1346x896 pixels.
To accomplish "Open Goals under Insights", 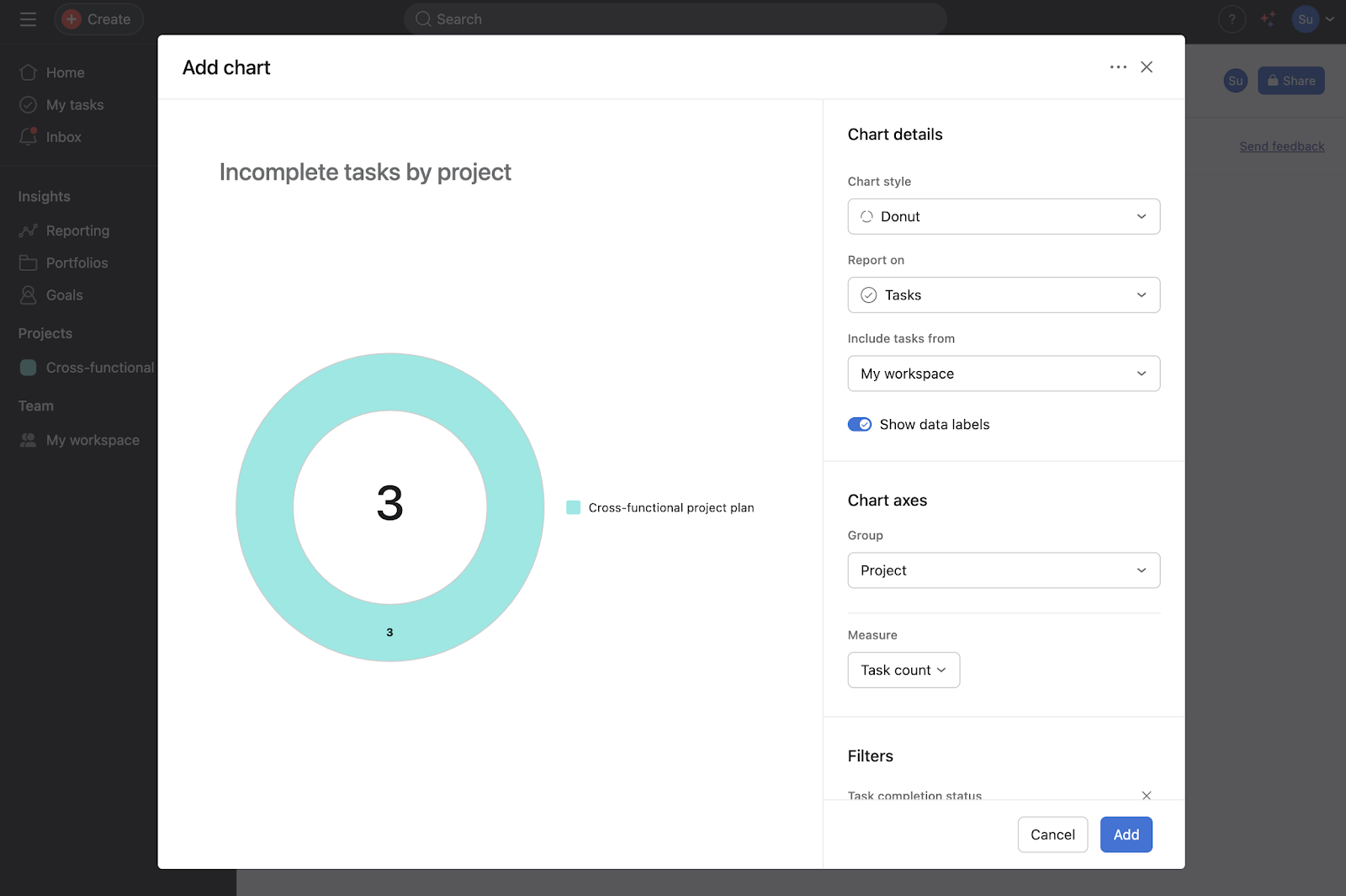I will pyautogui.click(x=64, y=295).
